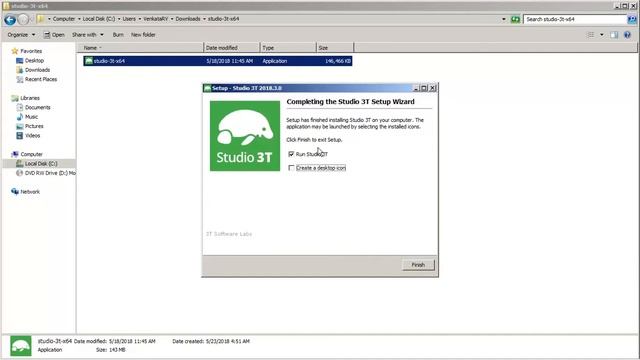Open the Videos library
The image size is (640, 360).
coord(32,136)
